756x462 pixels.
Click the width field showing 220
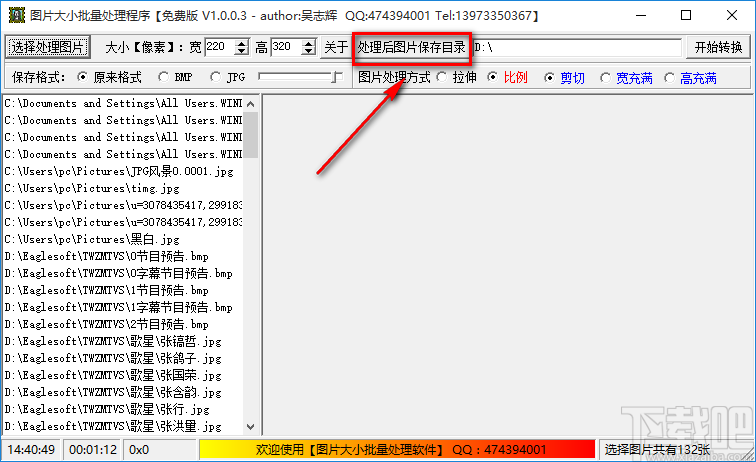[x=220, y=47]
